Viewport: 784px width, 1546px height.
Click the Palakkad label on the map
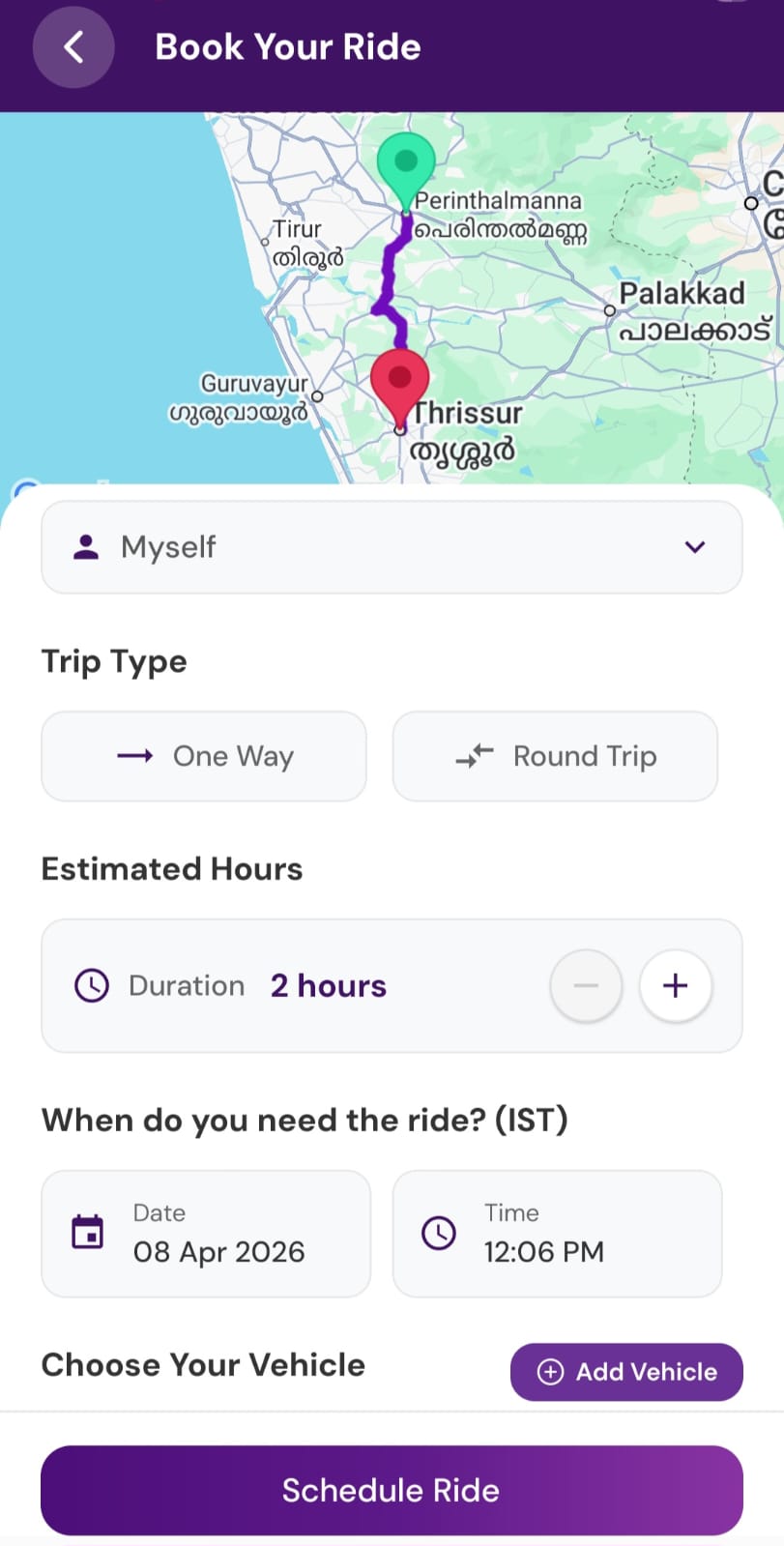coord(682,293)
